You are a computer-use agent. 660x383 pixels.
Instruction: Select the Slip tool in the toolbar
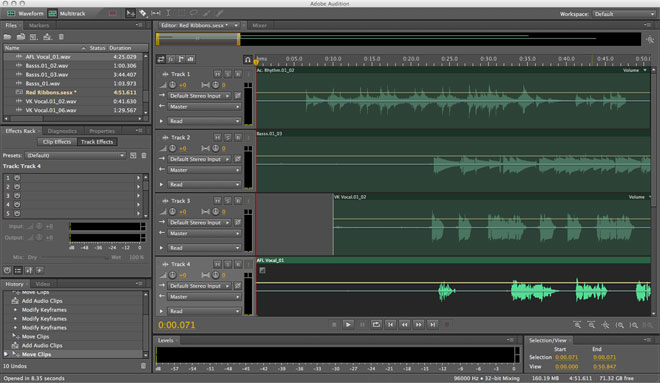coord(156,13)
